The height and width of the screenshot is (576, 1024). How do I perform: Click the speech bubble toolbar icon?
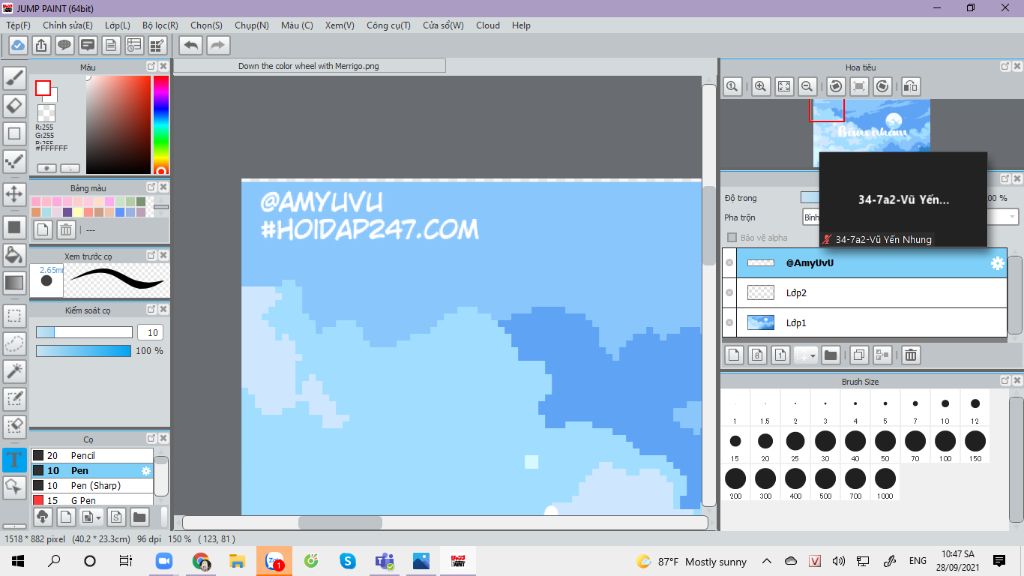pos(64,45)
